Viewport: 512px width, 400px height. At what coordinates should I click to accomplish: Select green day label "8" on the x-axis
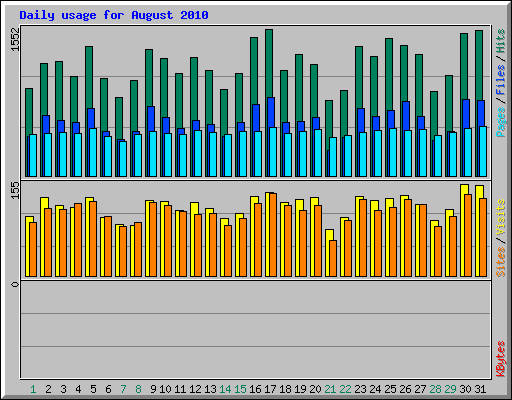coord(138,389)
